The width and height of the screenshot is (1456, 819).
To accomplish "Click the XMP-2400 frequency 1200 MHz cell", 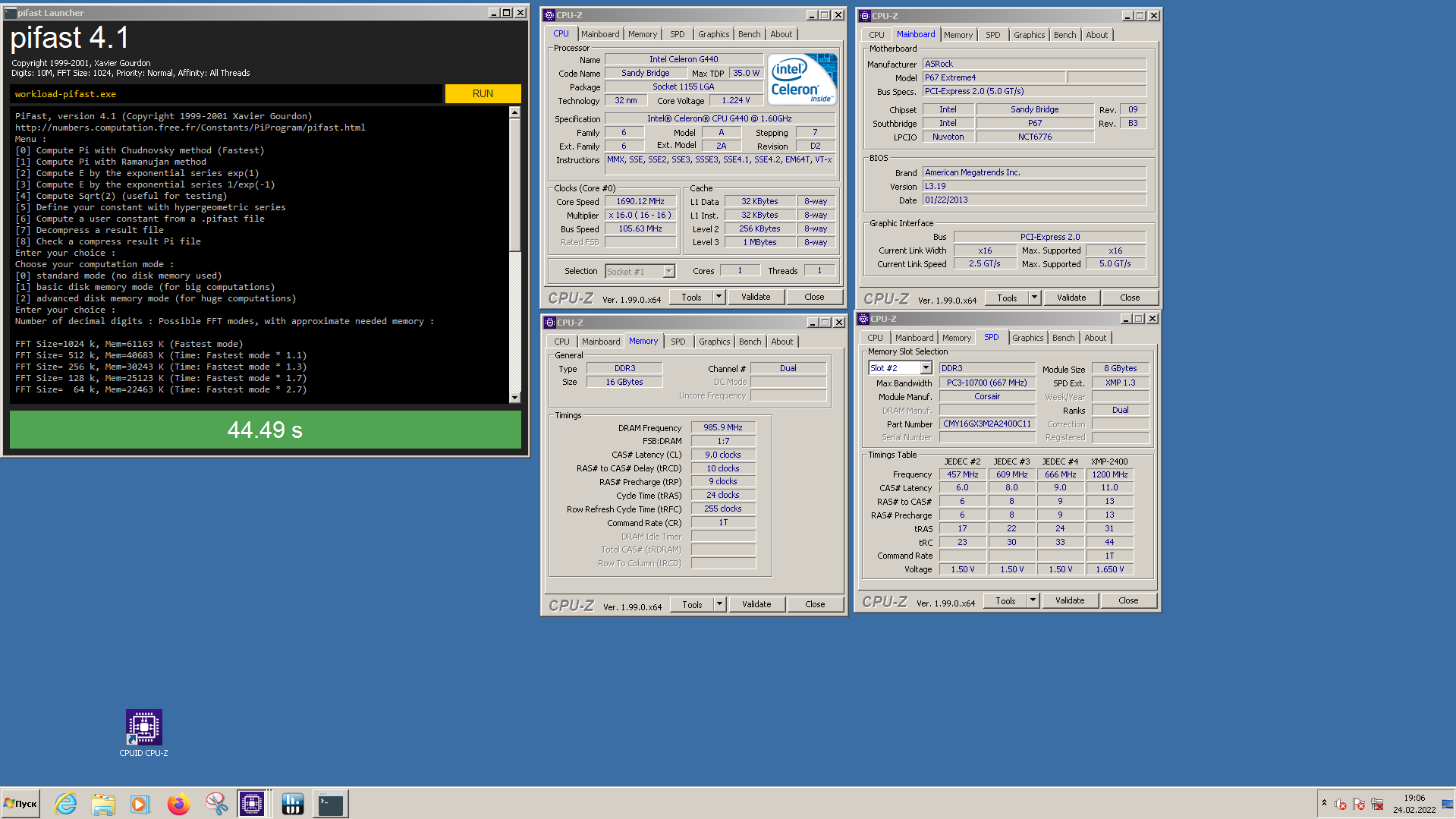I will (x=1109, y=474).
